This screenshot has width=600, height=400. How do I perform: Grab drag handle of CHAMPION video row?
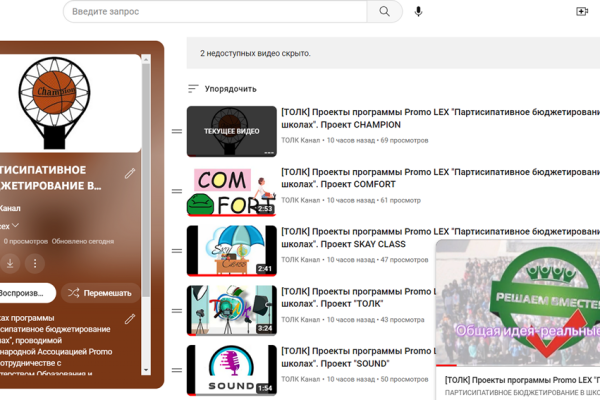point(176,131)
